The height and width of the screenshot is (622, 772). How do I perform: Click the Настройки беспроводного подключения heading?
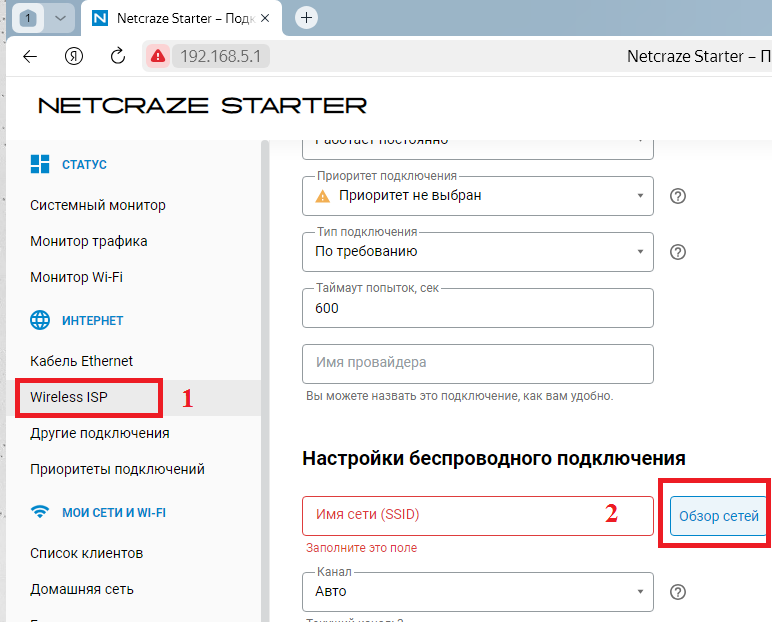click(494, 458)
